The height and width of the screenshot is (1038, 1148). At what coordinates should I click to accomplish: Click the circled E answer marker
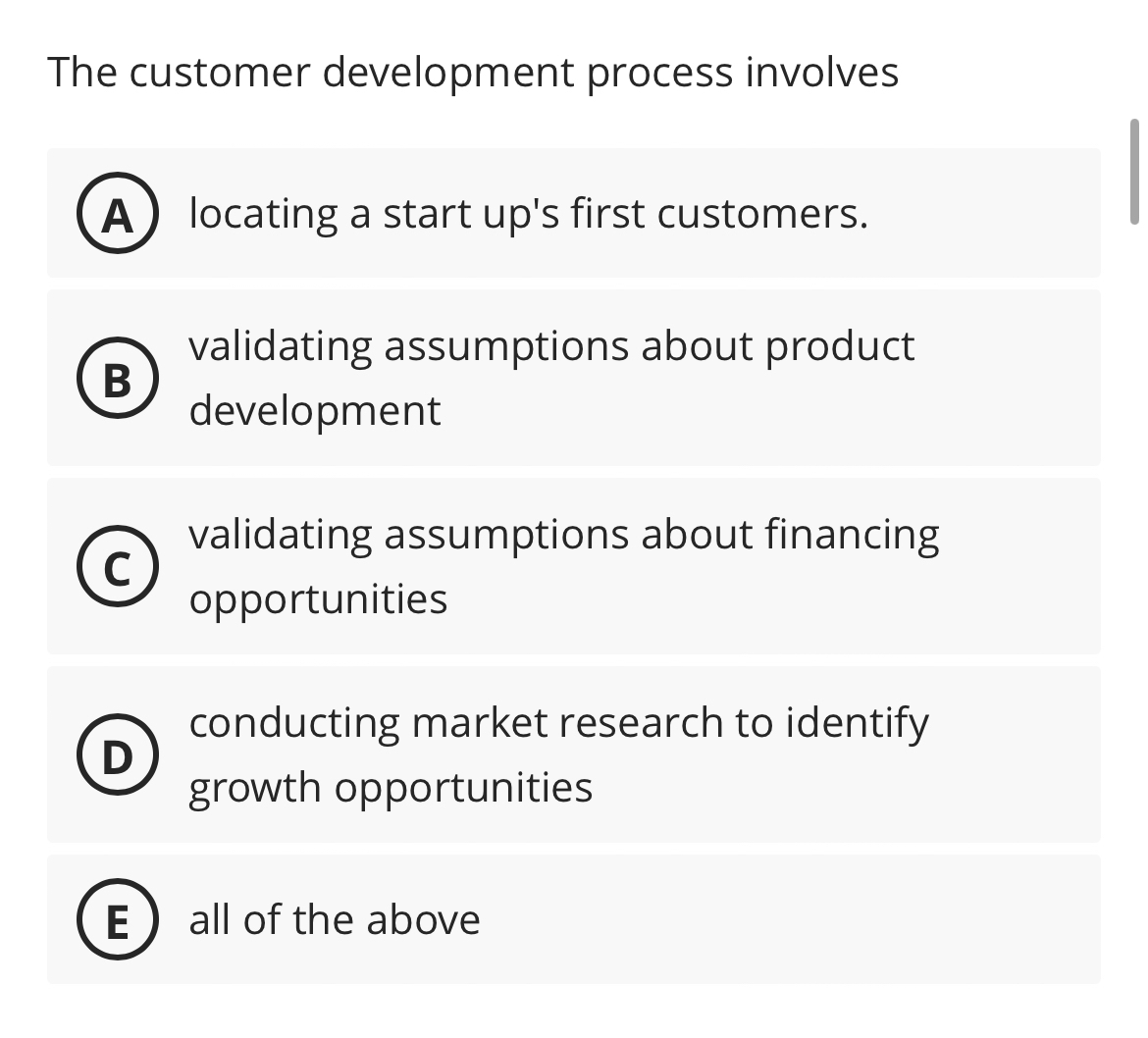tap(117, 920)
